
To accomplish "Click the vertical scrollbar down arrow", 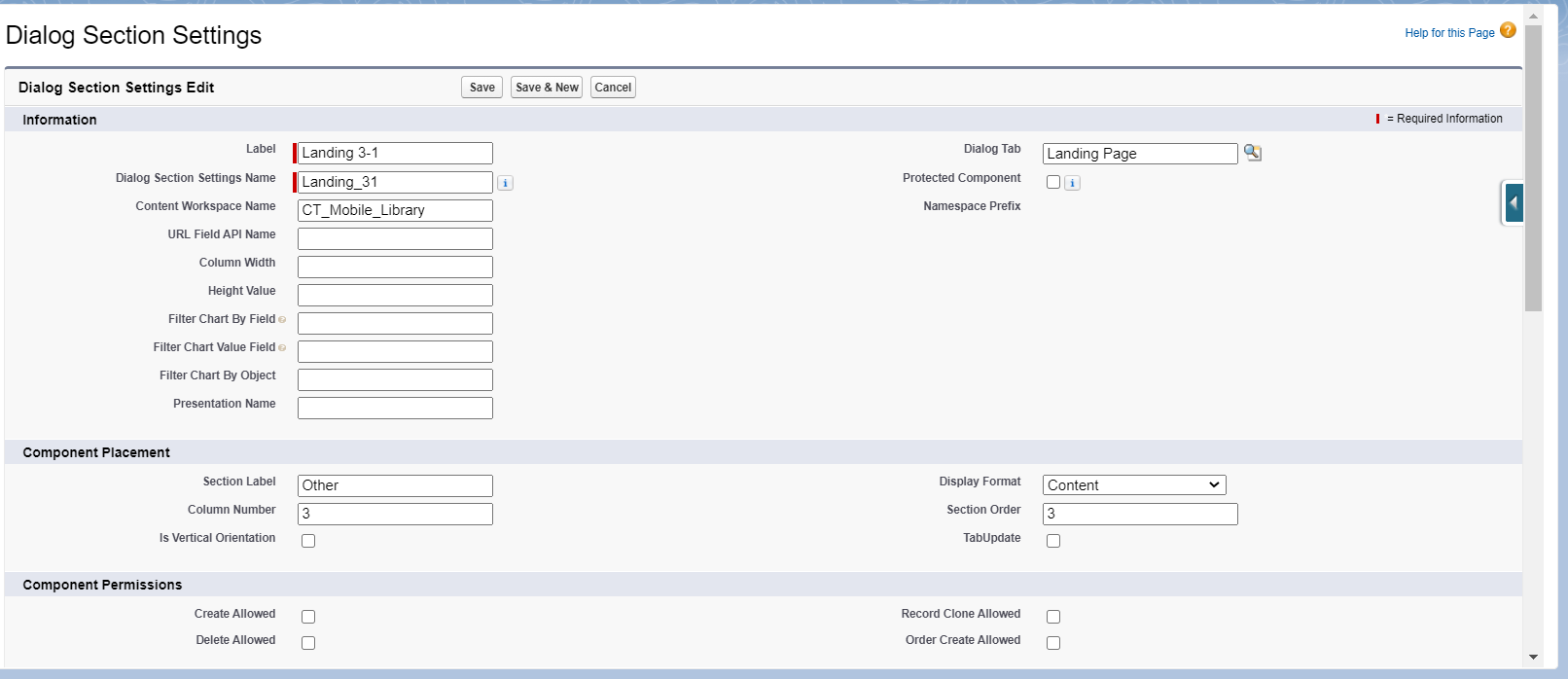I will click(1533, 658).
